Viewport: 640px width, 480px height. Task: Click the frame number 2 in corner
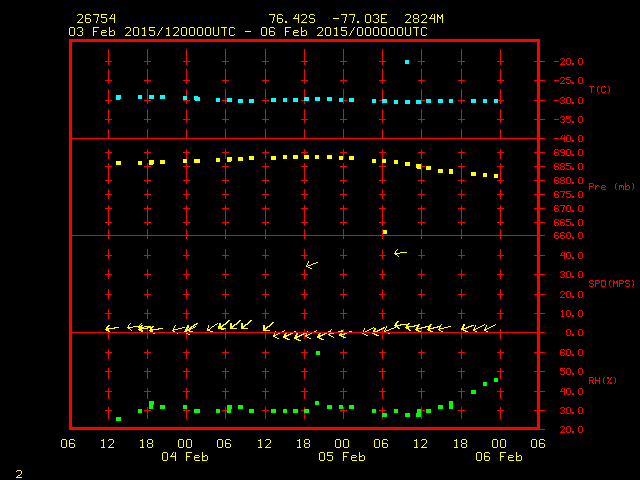tap(19, 472)
